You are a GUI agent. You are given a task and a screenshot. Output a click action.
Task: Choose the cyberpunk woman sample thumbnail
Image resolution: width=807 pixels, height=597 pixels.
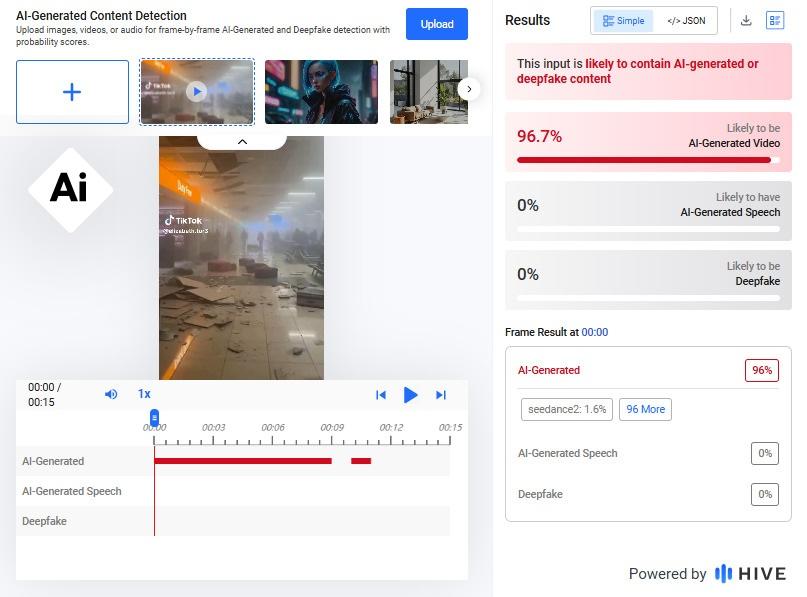coord(321,92)
